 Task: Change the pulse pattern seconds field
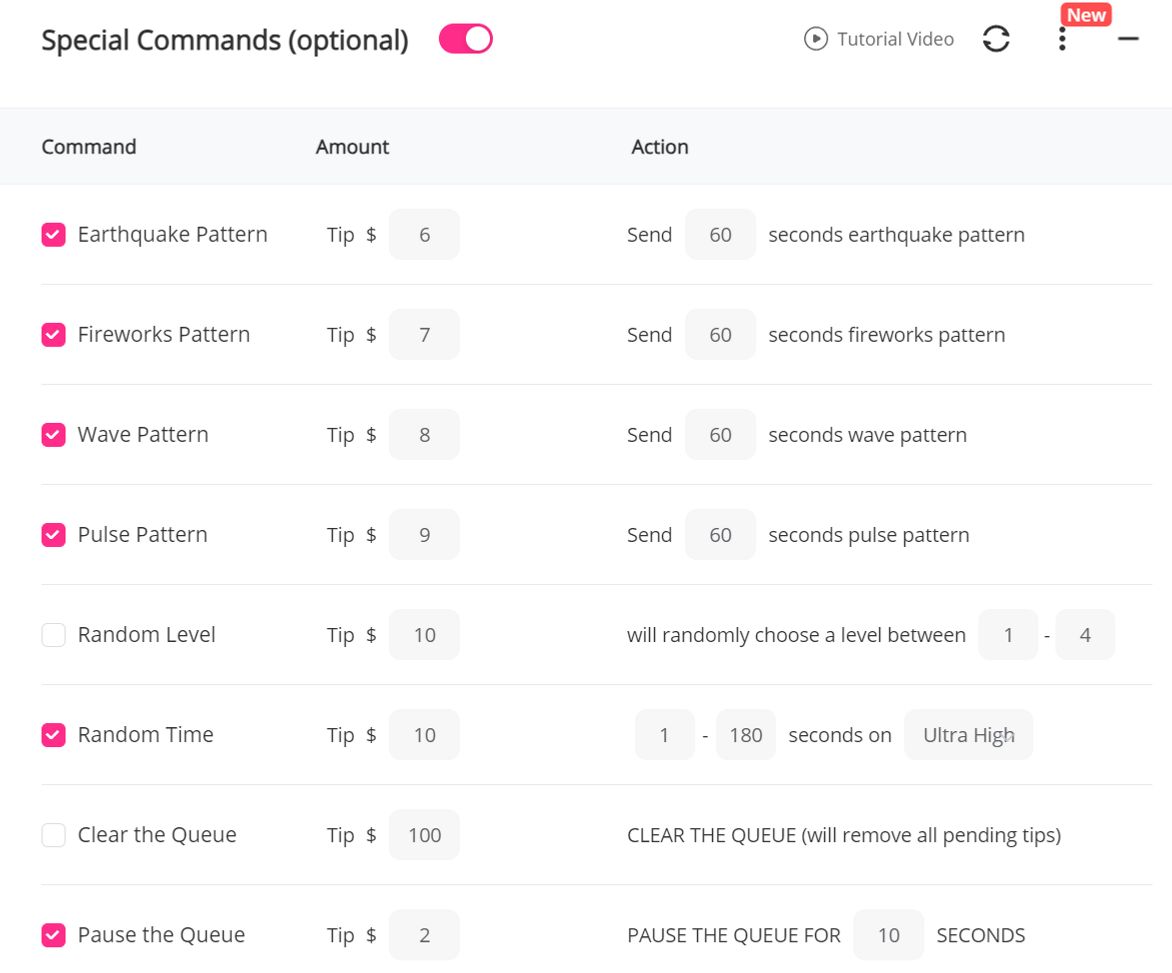pos(720,535)
